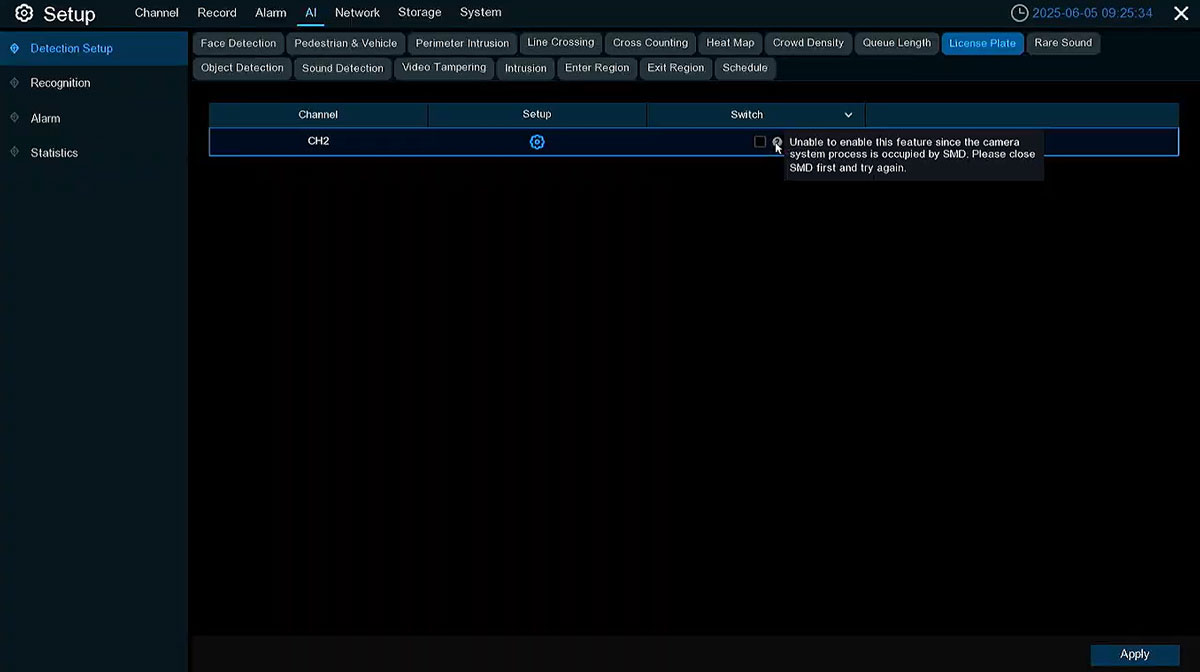Close the Setup window with X
Viewport: 1200px width, 672px height.
[1180, 14]
